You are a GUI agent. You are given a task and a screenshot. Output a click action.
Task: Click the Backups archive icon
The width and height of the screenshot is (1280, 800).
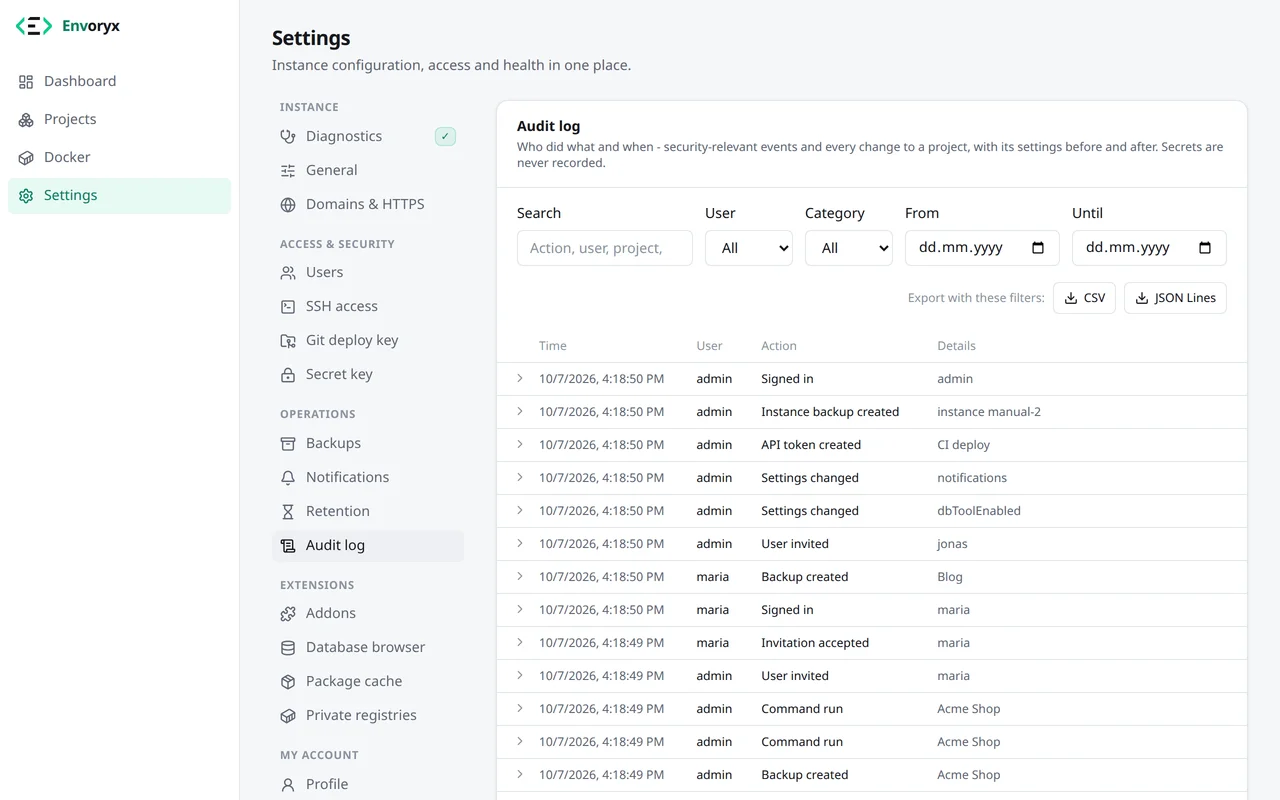(x=288, y=443)
